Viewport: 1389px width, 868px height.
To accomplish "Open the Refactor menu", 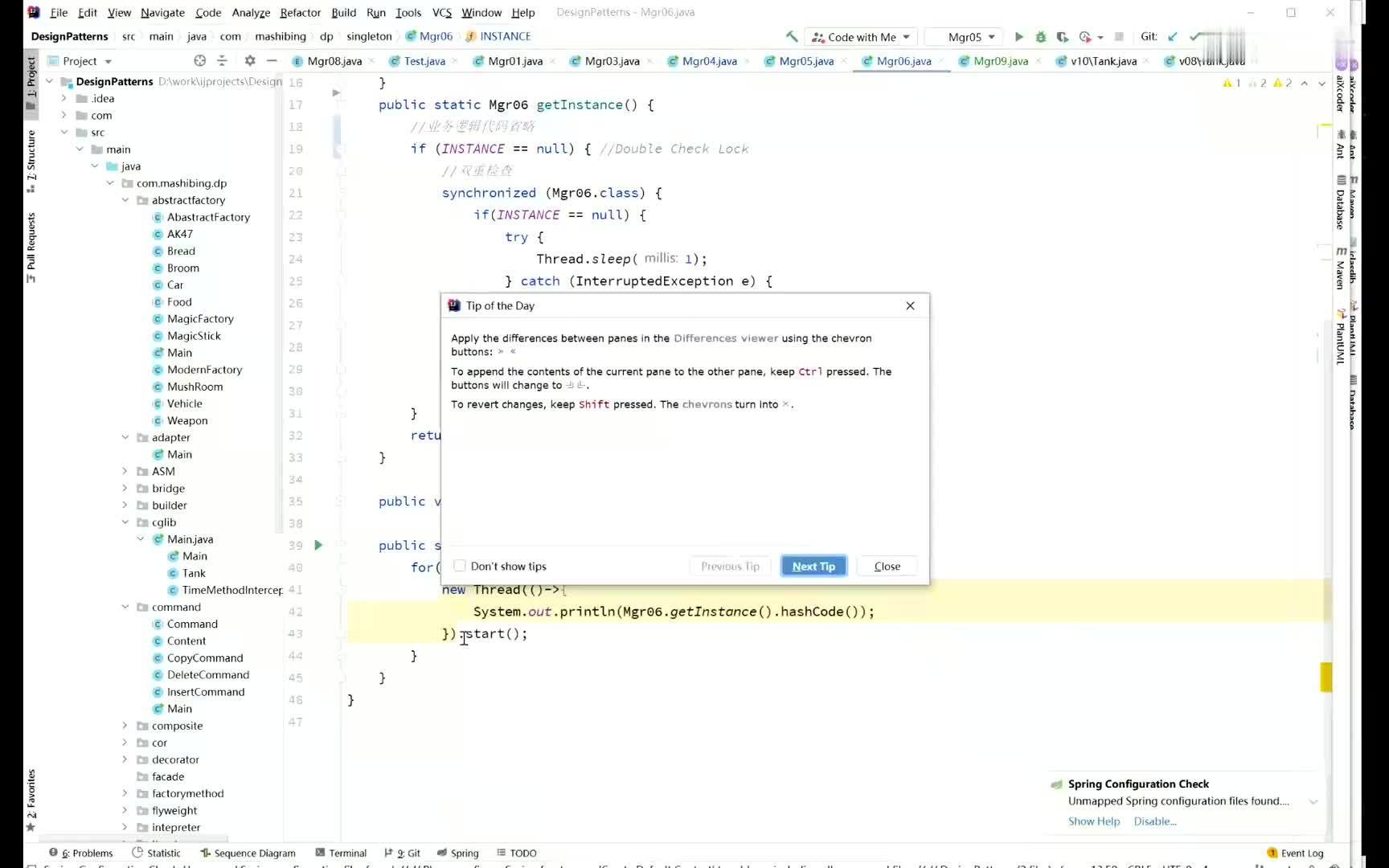I will [x=301, y=13].
